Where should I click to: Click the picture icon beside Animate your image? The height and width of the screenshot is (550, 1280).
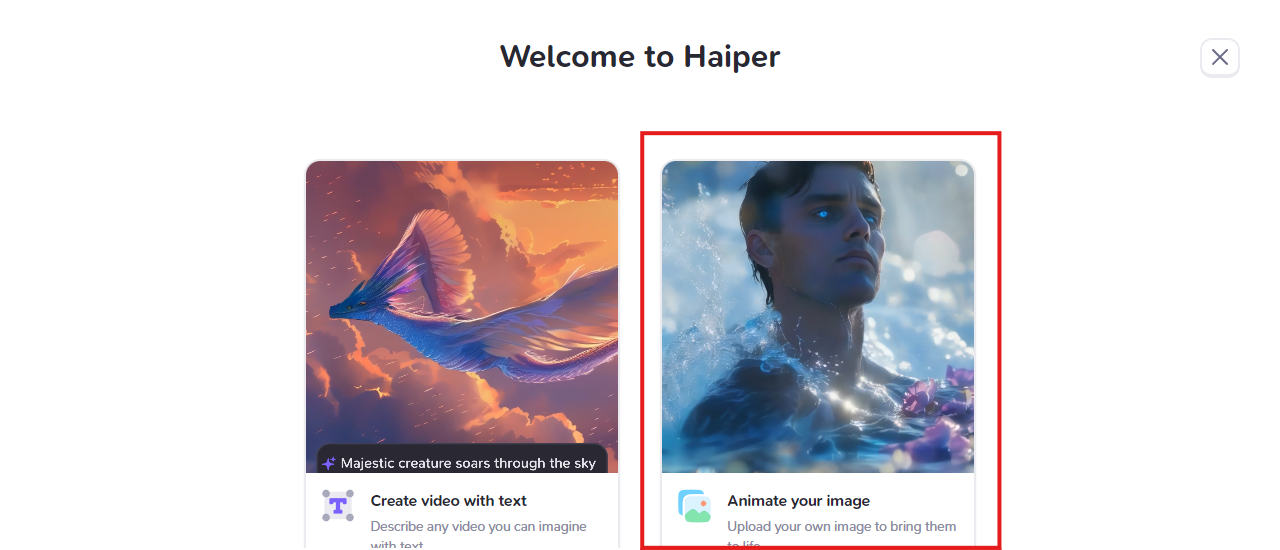(x=694, y=506)
